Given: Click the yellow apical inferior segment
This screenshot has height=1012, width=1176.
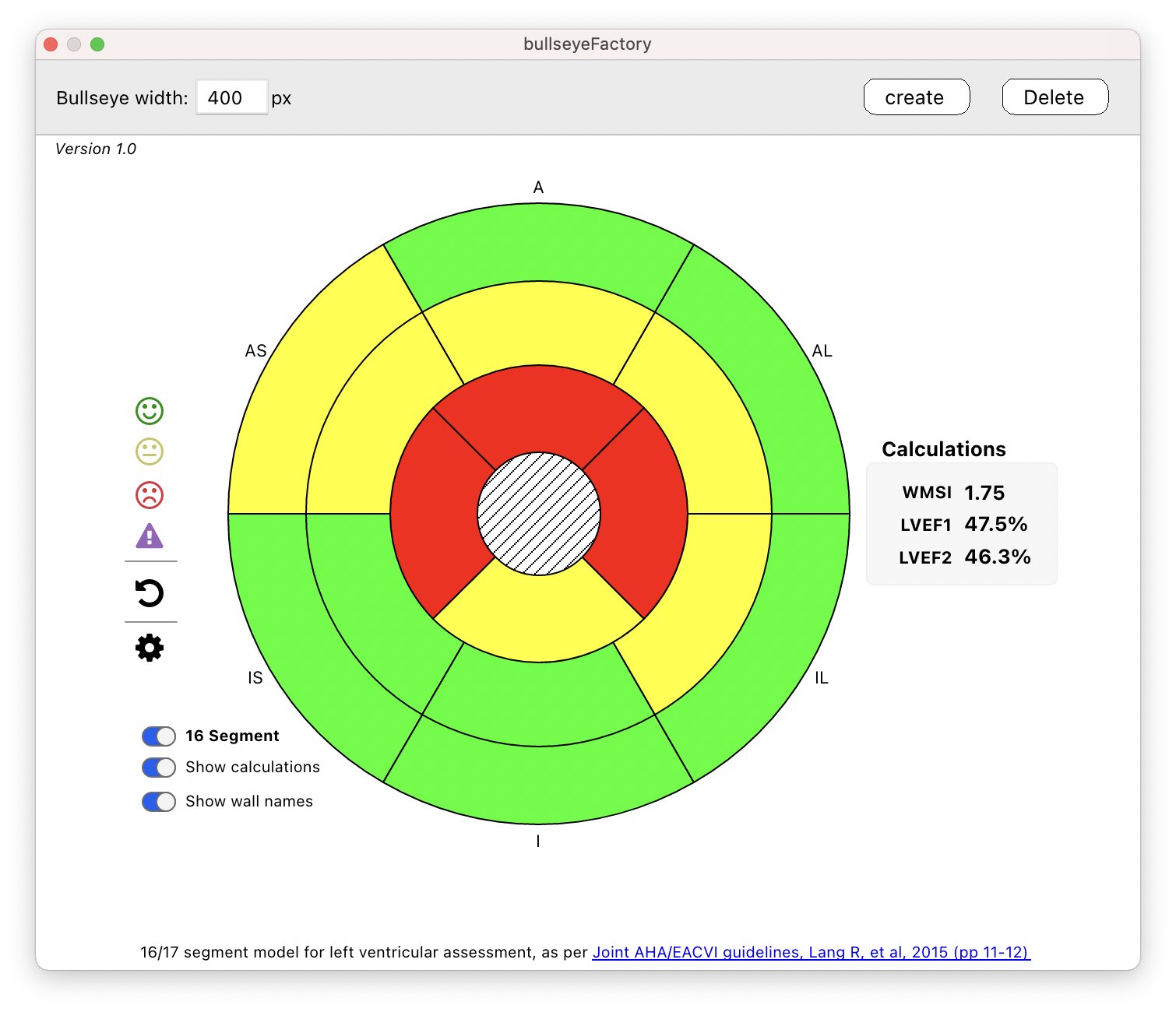Looking at the screenshot, I should pyautogui.click(x=539, y=619).
